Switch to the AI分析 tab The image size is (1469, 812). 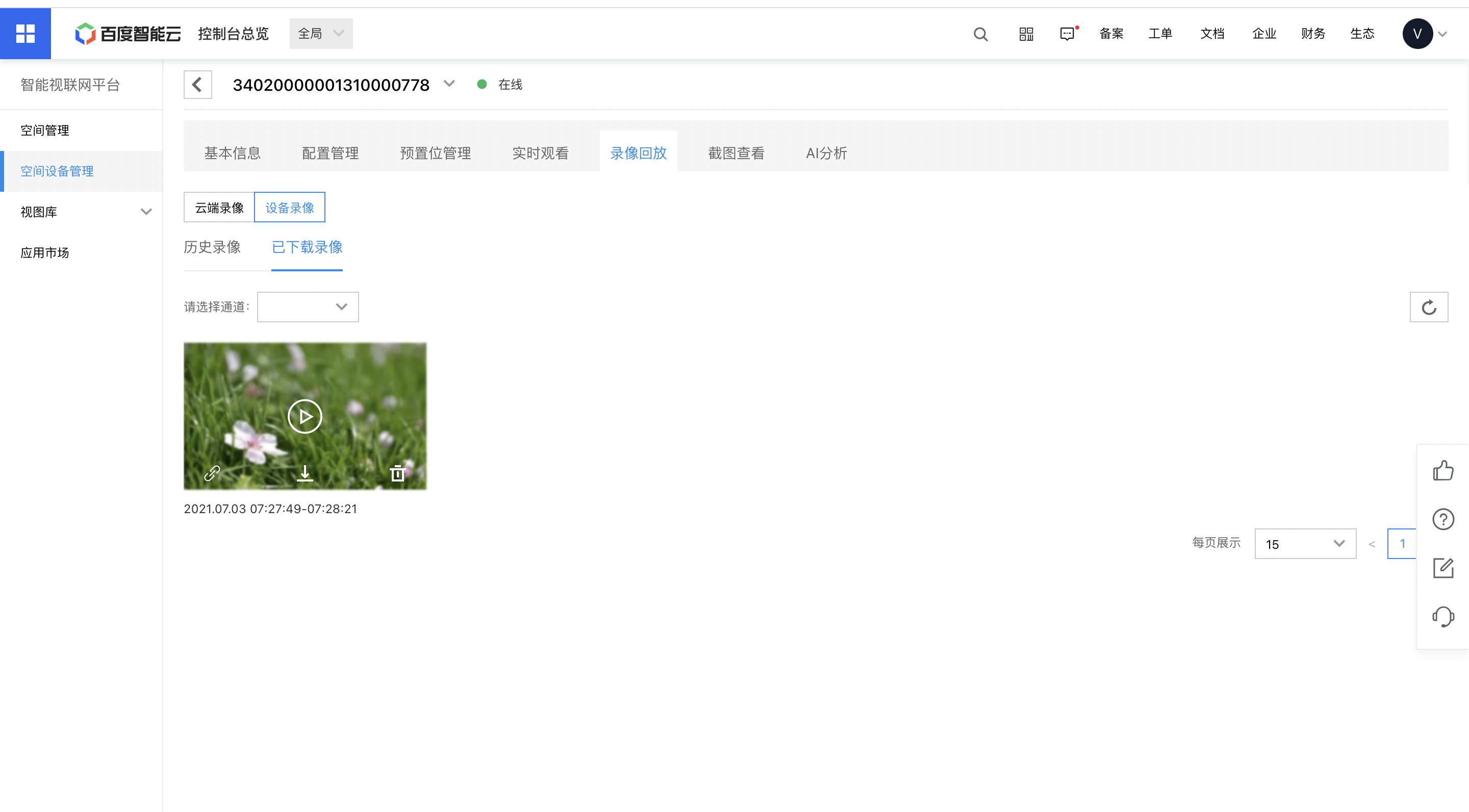(x=826, y=153)
